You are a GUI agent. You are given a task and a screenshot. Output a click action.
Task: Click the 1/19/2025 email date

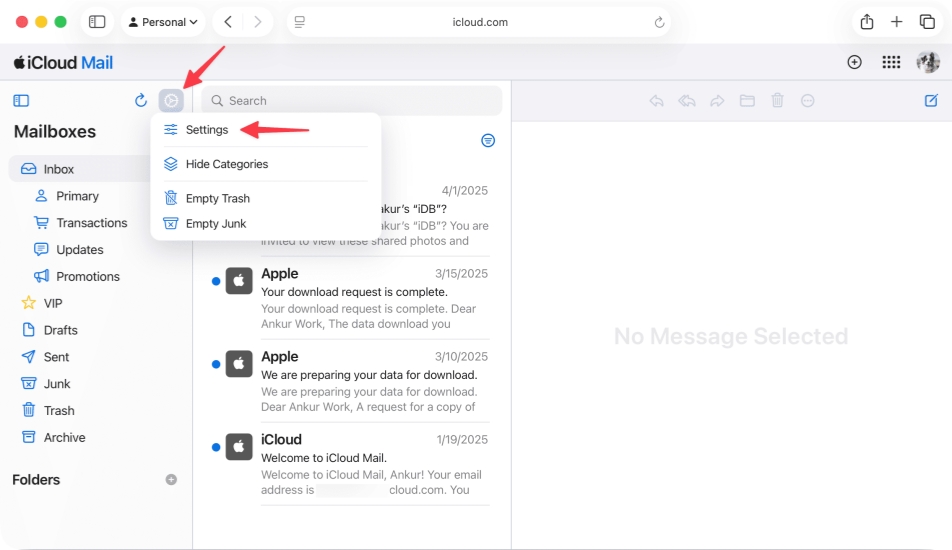point(462,440)
